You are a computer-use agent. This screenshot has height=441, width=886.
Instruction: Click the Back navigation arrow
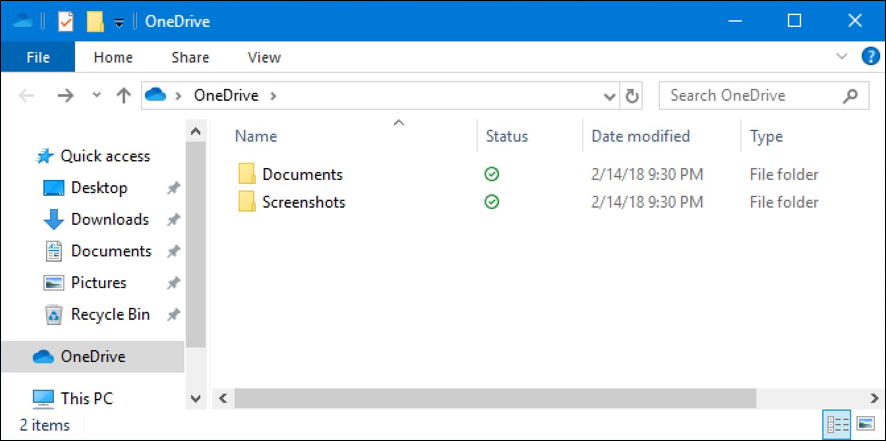click(x=27, y=96)
